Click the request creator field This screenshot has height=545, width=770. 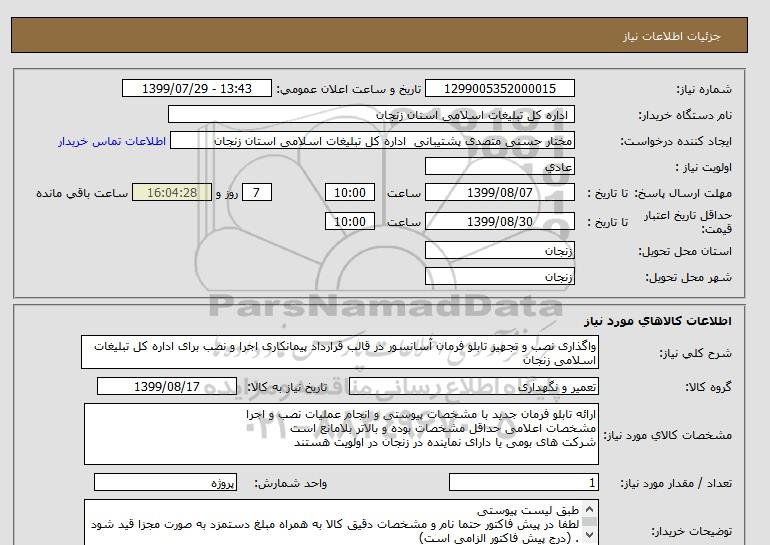click(372, 140)
